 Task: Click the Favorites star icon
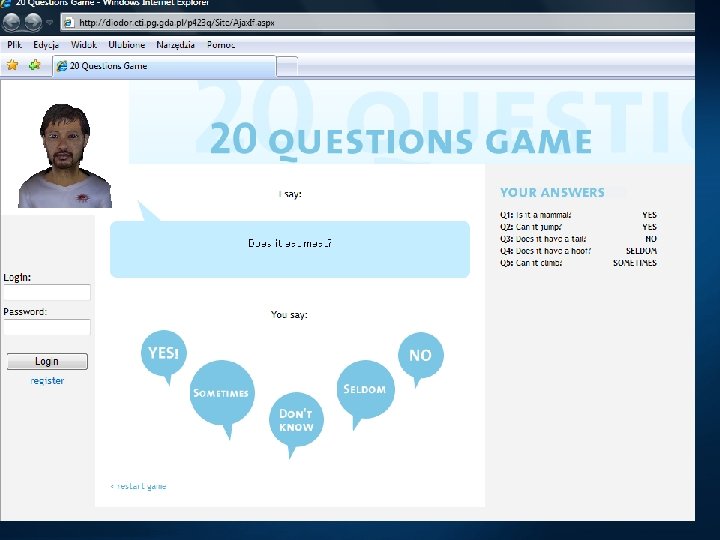[12, 65]
